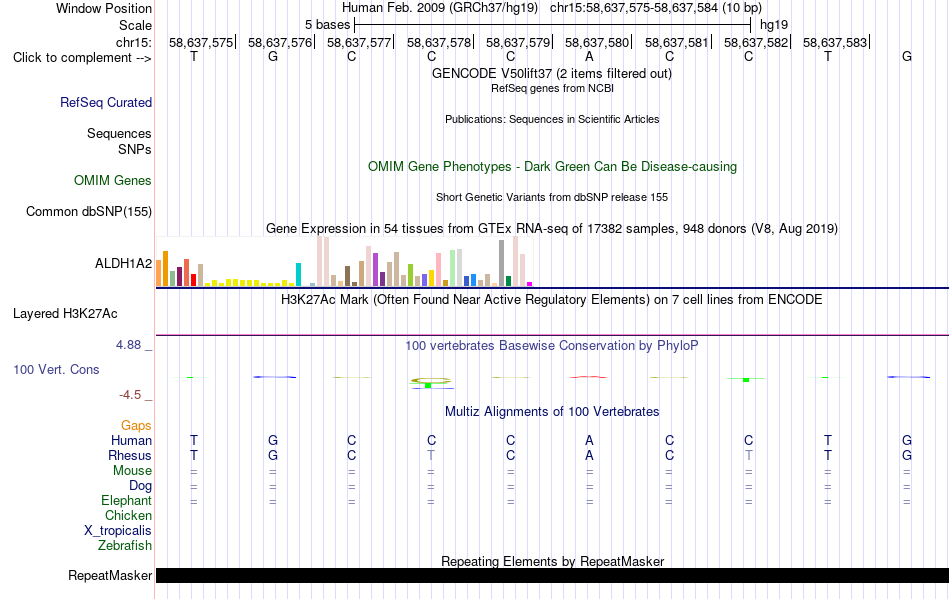
Task: Click the H3K27Ac Mark ENCODE track title
Action: (551, 300)
